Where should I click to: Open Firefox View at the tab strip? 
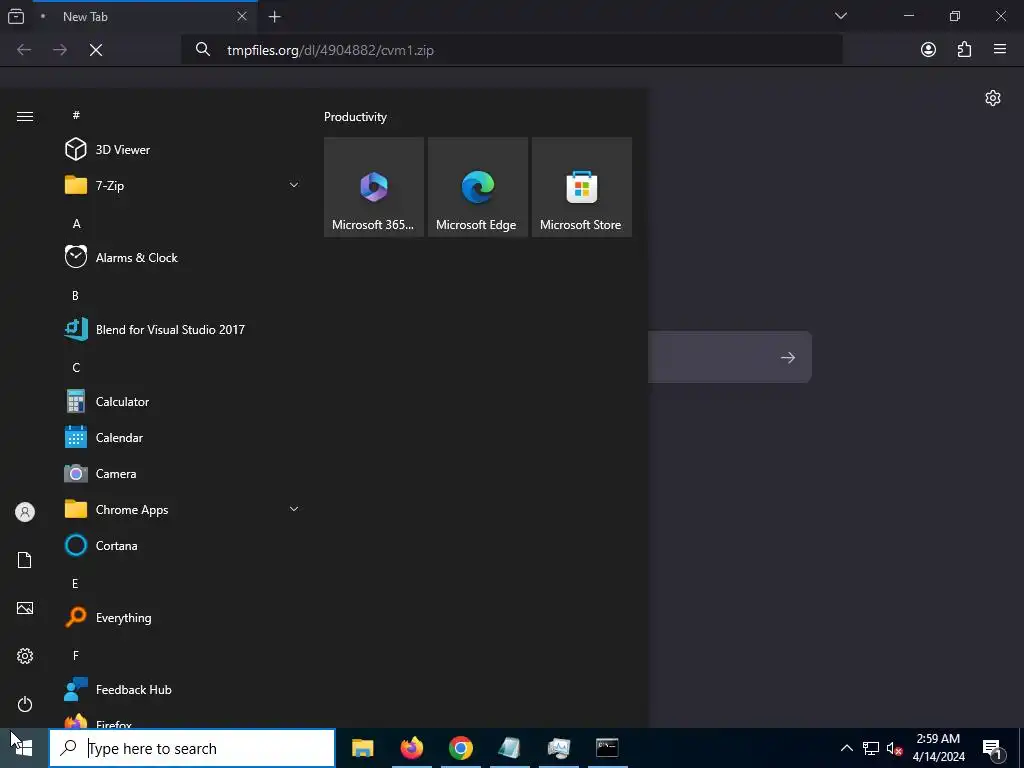tap(16, 16)
